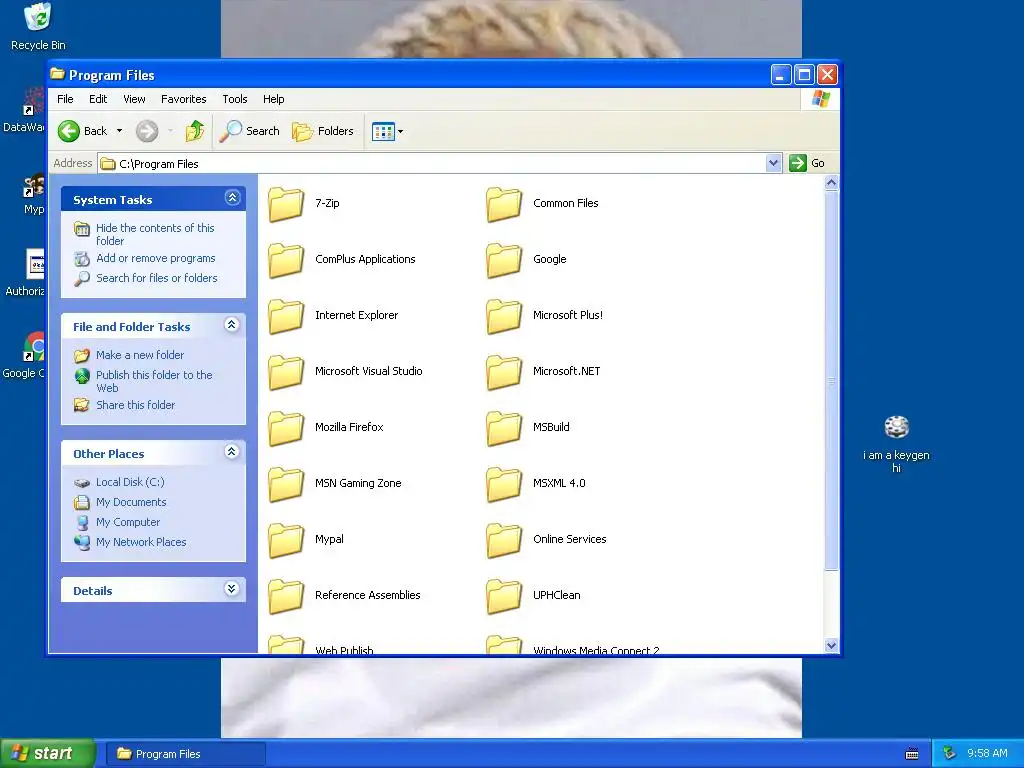The height and width of the screenshot is (768, 1024).
Task: Select the Microsoft Plus! folder icon
Action: (504, 317)
